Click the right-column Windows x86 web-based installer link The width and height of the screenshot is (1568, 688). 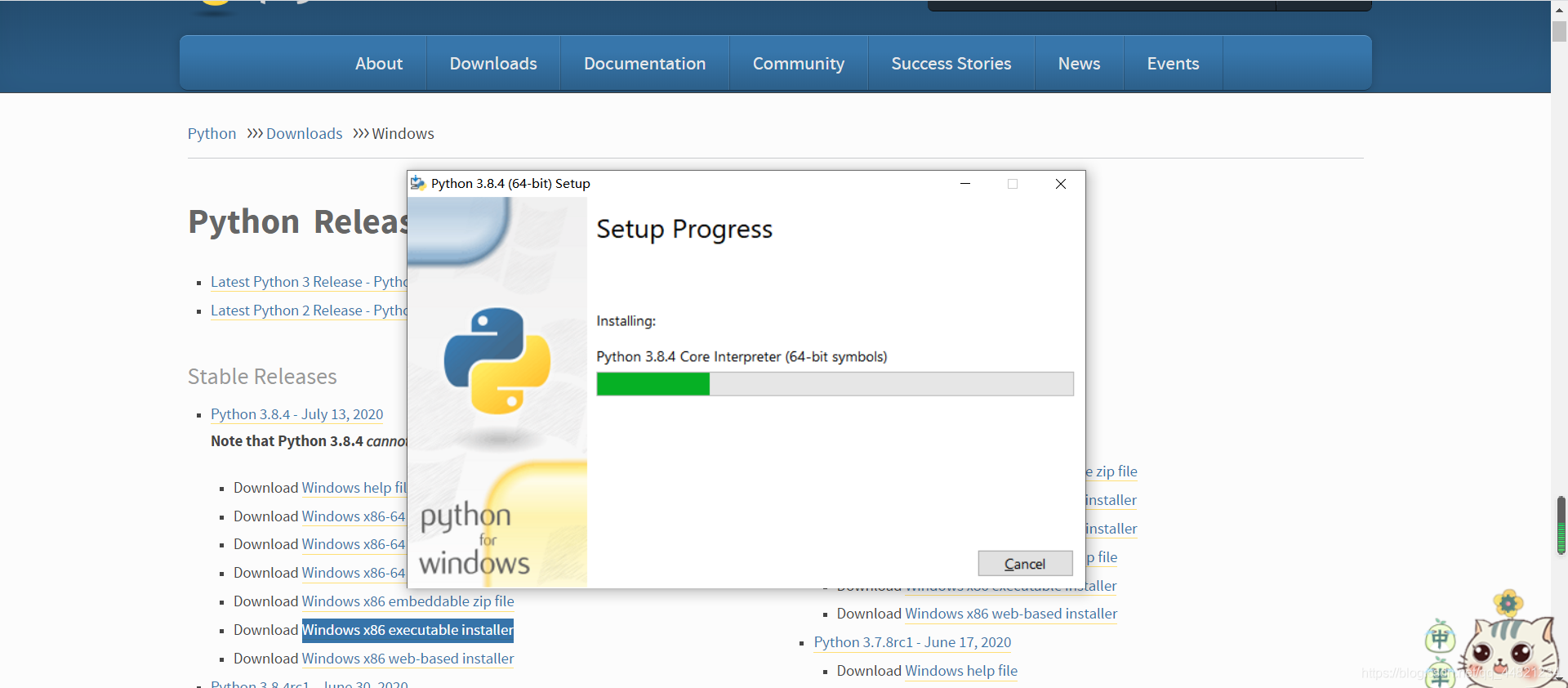1011,614
